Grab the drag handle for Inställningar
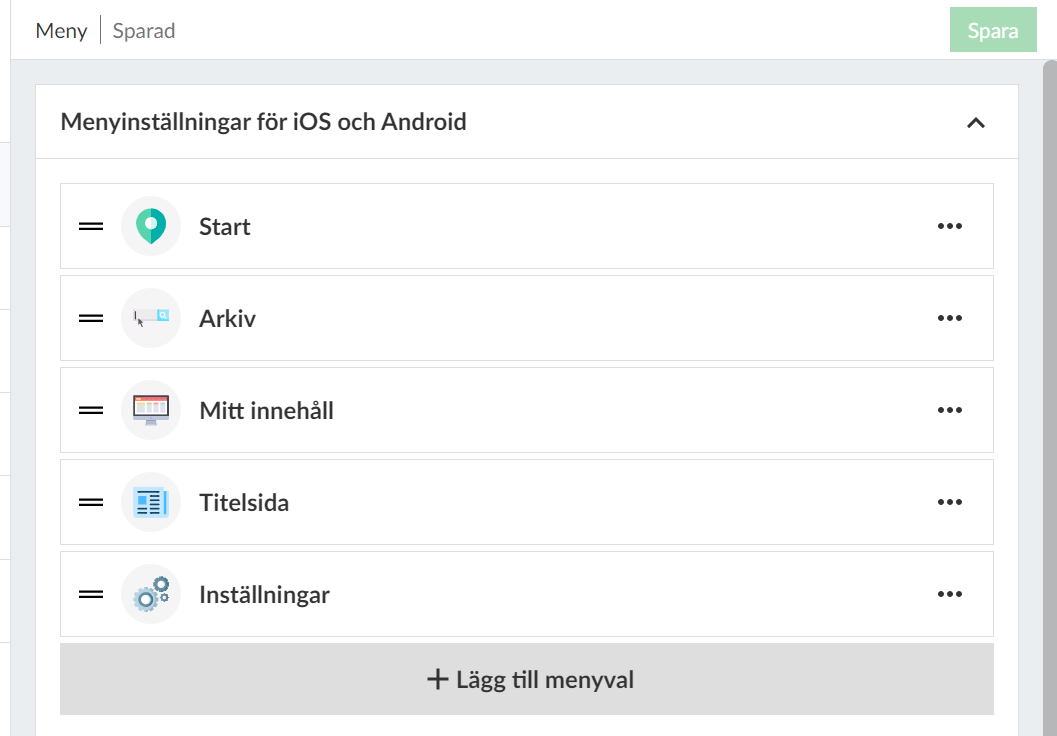 [x=91, y=594]
